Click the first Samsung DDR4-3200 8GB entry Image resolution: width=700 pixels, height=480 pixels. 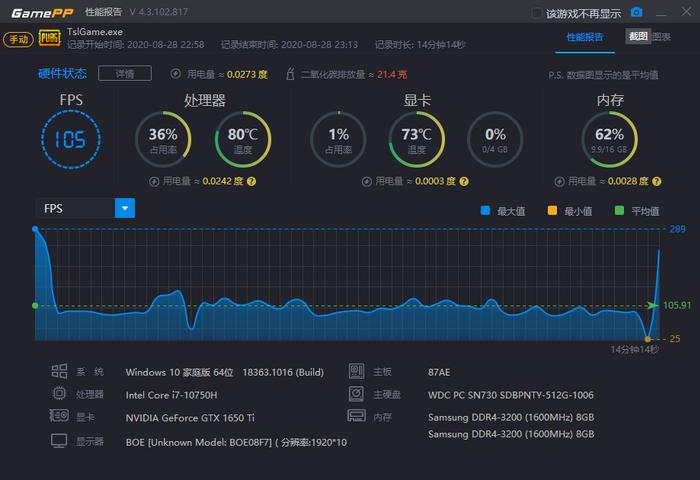tap(511, 417)
